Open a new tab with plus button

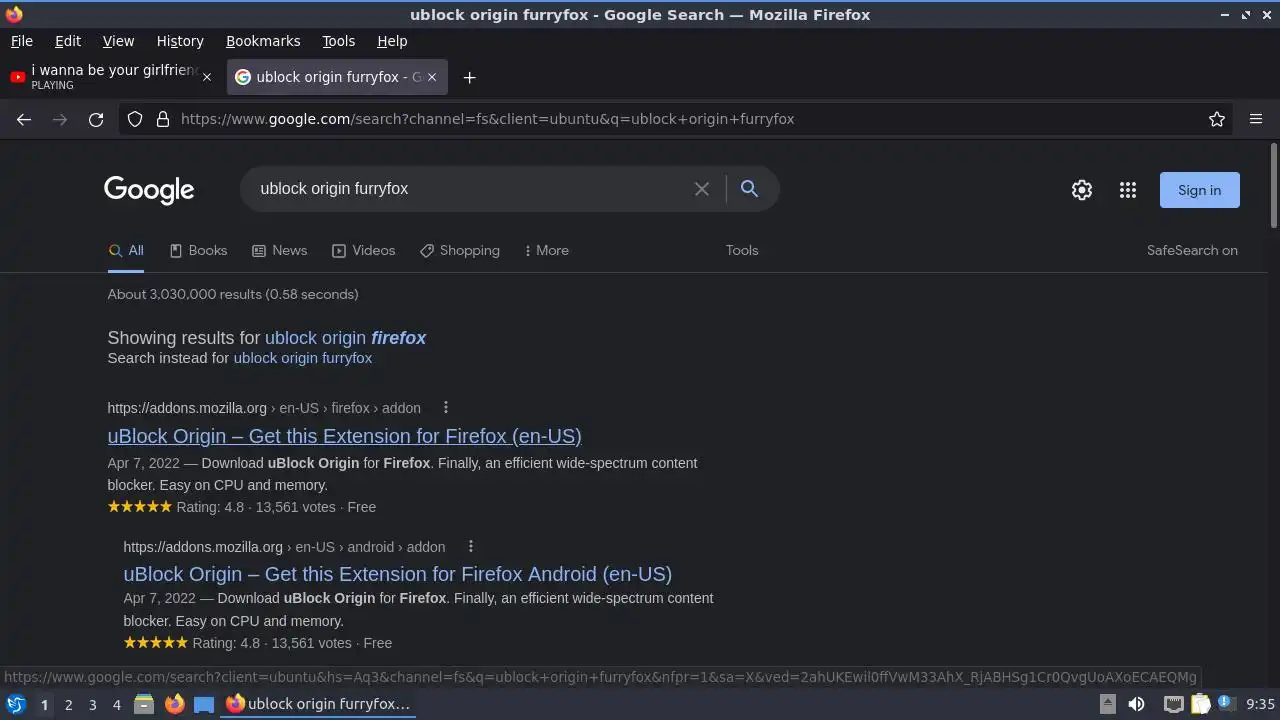pyautogui.click(x=469, y=77)
